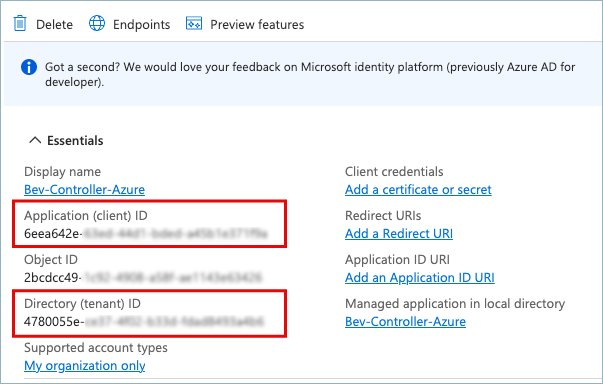Click the Application (client) ID label
Image resolution: width=603 pixels, height=384 pixels.
86,216
